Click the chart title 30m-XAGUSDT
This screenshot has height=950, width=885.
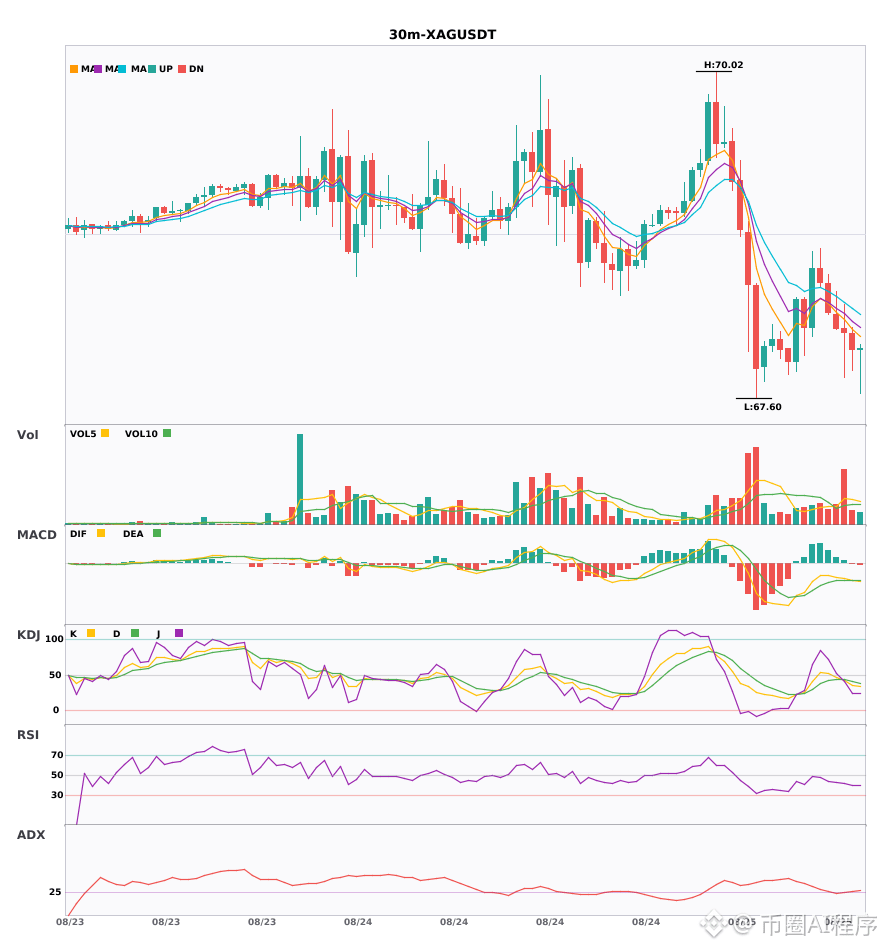[442, 35]
